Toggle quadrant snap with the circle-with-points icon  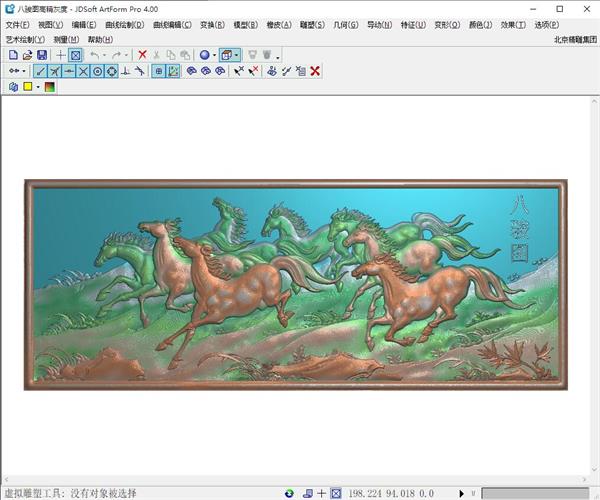pyautogui.click(x=111, y=71)
